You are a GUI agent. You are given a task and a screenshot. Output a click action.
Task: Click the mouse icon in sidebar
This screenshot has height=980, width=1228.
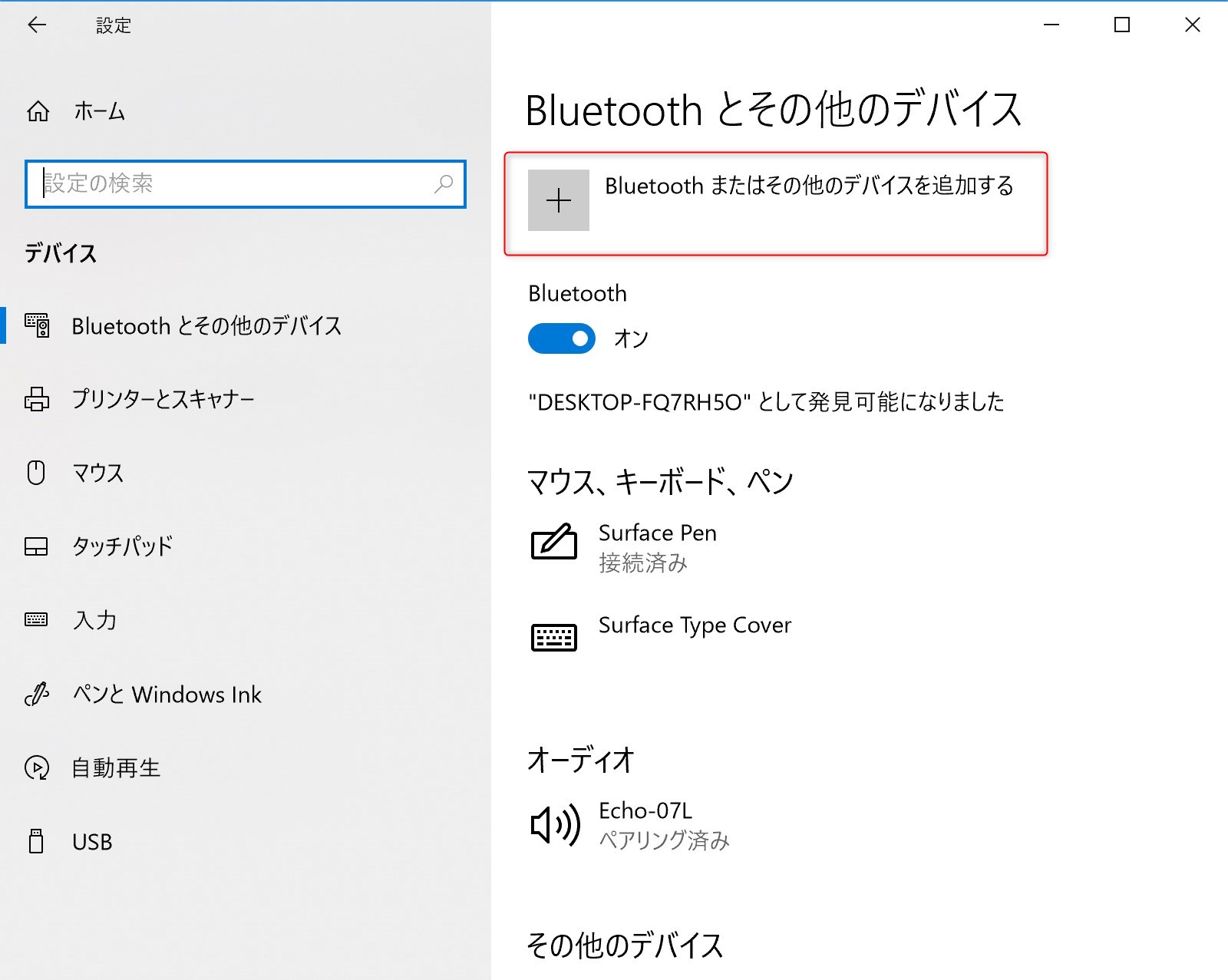pyautogui.click(x=36, y=472)
